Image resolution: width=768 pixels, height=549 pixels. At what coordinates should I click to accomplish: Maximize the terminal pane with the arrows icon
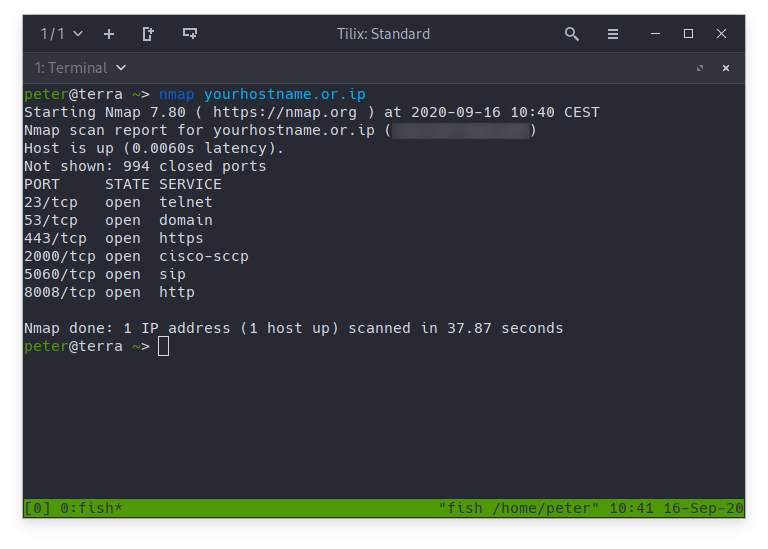point(700,68)
